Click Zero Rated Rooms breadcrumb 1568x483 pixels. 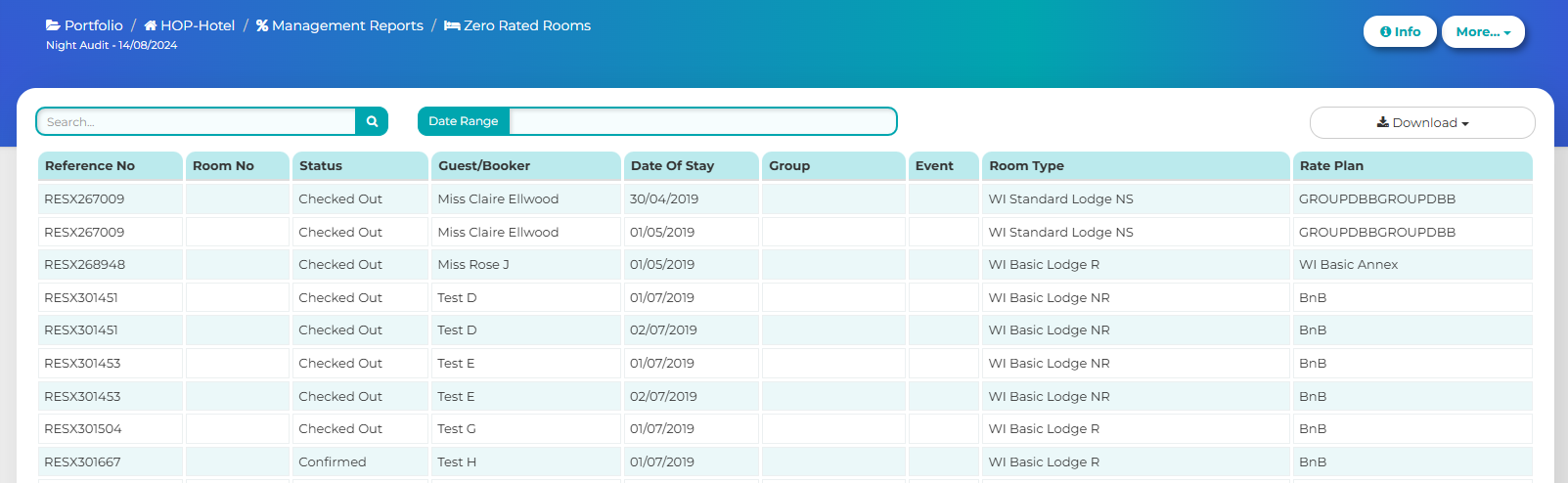coord(517,25)
